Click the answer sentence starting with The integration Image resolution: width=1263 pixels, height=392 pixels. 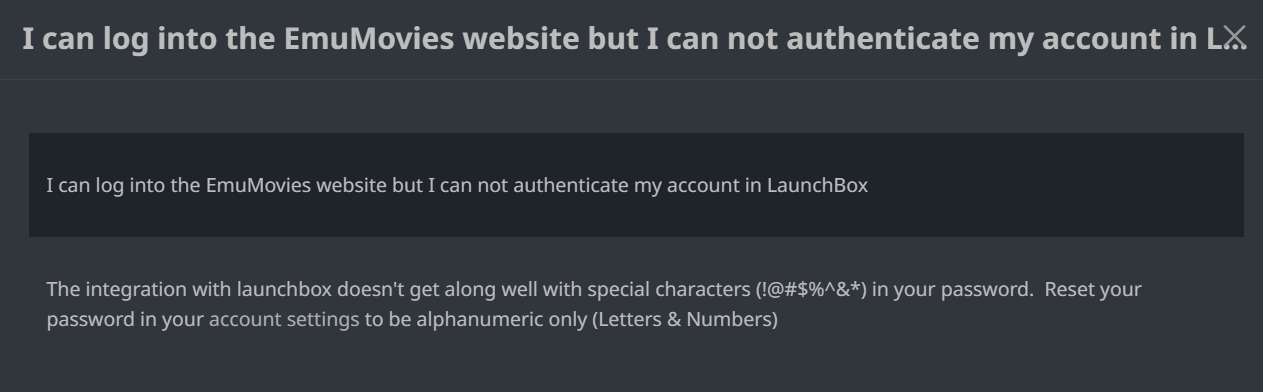click(x=594, y=305)
